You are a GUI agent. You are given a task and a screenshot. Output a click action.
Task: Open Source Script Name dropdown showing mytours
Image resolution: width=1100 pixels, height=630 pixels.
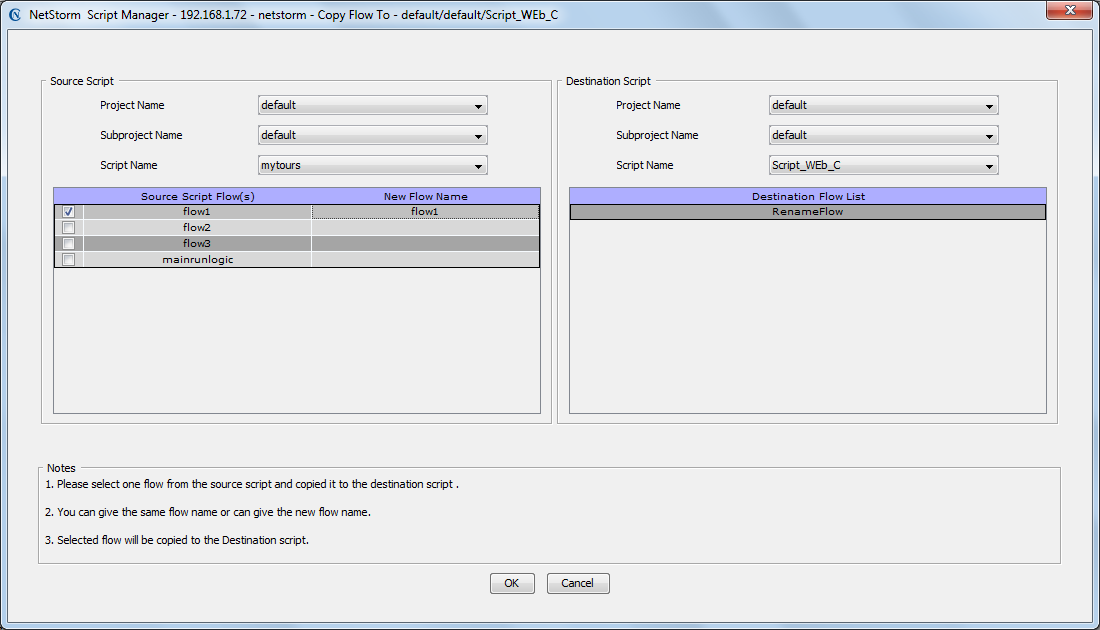pos(373,166)
